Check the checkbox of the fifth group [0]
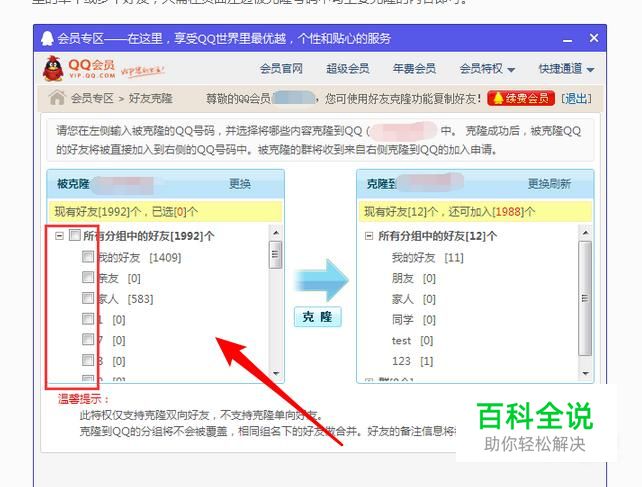 click(x=88, y=339)
